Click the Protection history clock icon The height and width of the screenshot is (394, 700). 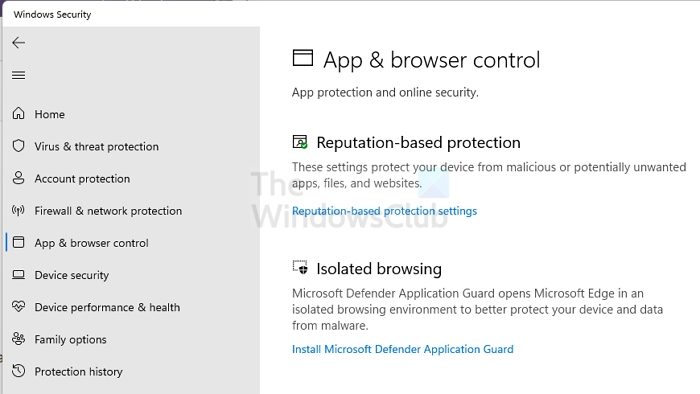[x=18, y=371]
